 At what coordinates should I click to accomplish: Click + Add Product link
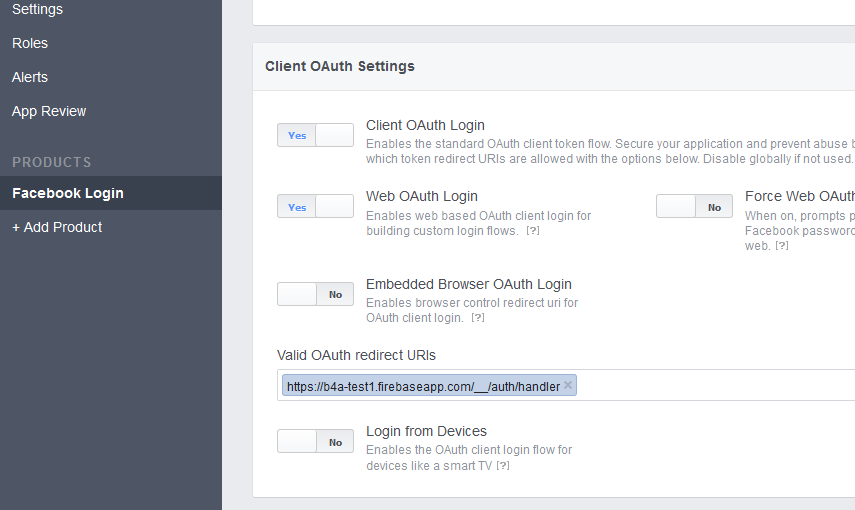click(57, 227)
